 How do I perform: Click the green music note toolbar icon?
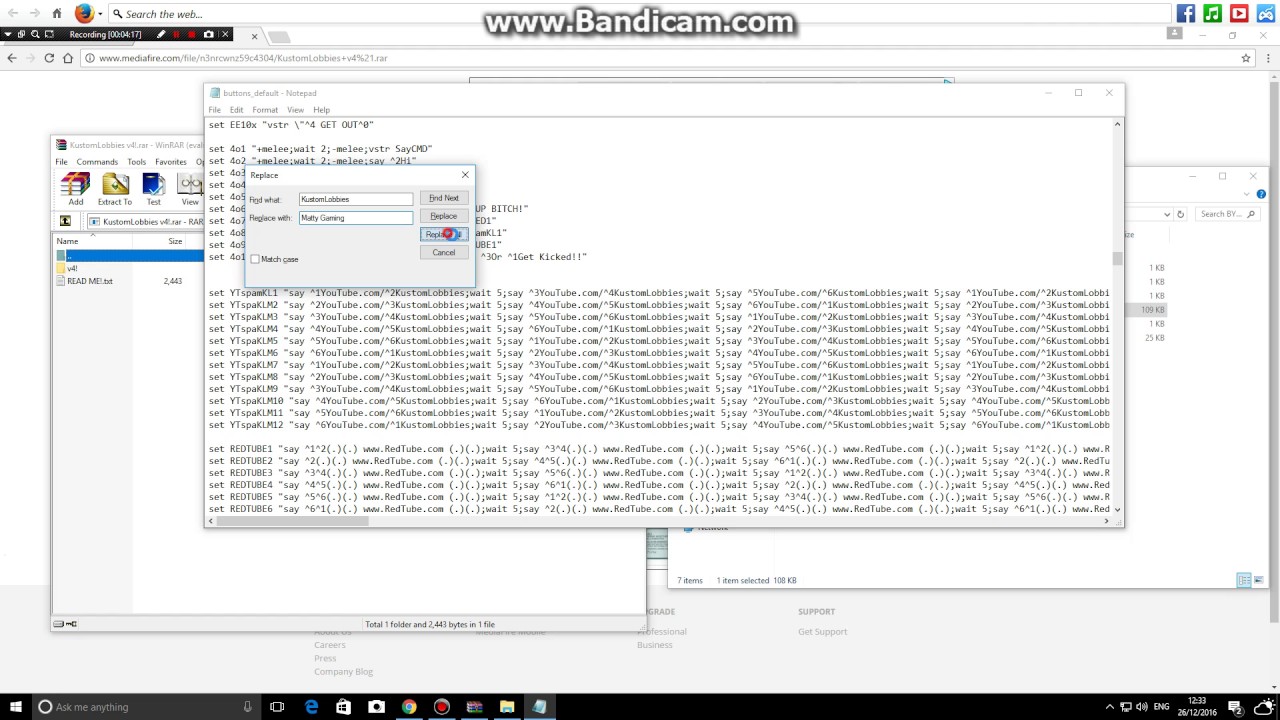pyautogui.click(x=1213, y=14)
